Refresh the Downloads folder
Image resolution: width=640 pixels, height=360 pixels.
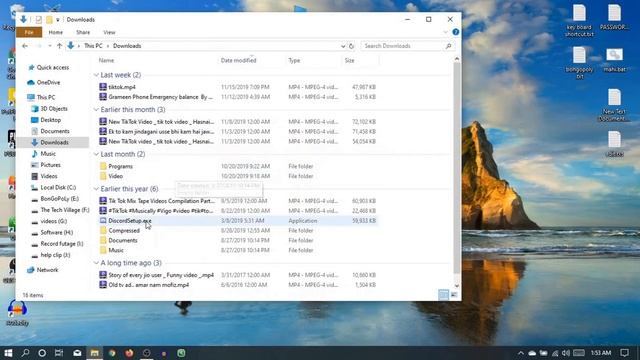coord(351,46)
